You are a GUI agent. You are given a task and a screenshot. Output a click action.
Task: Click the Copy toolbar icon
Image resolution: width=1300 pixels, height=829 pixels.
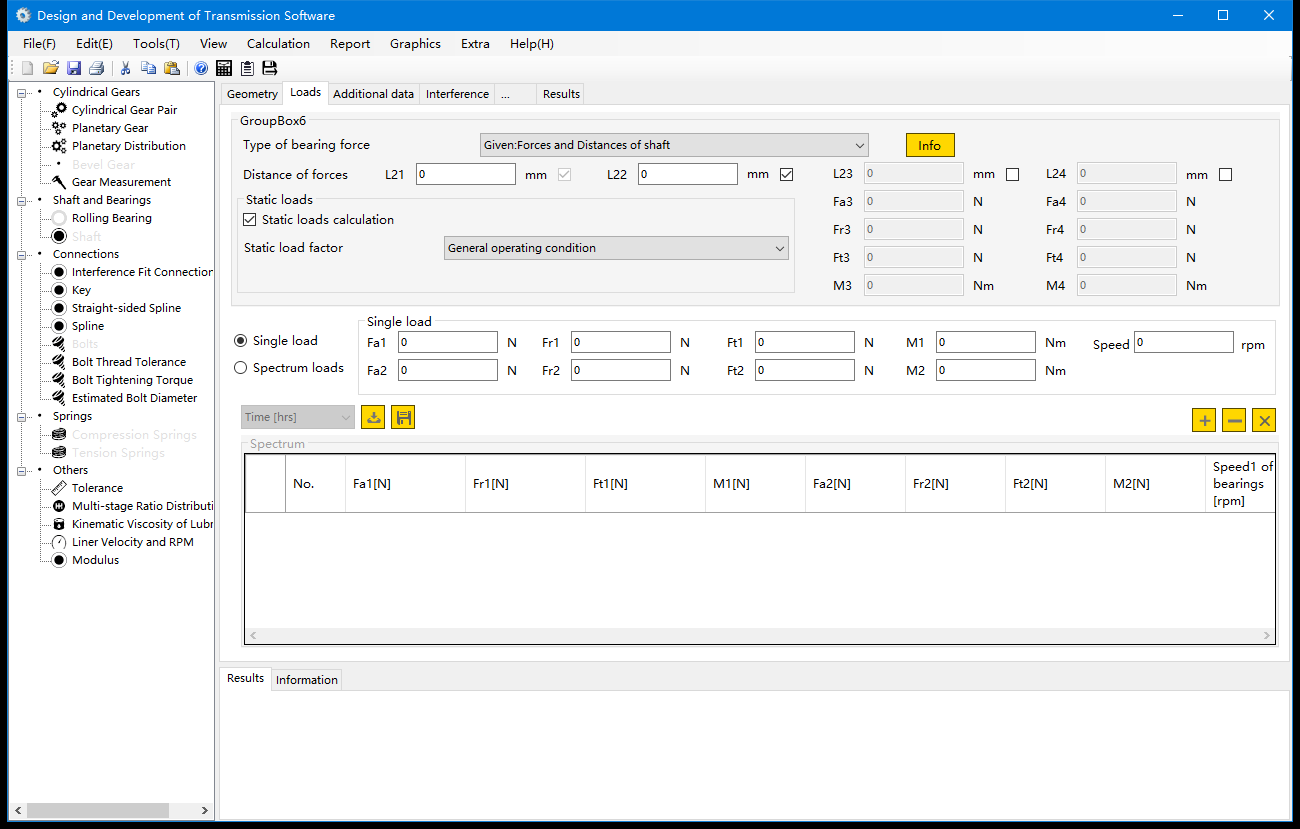point(149,68)
